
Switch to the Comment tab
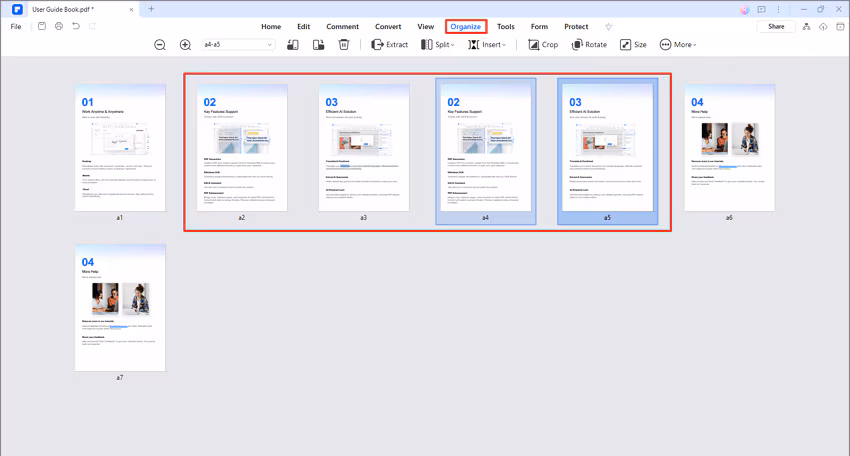coord(343,27)
